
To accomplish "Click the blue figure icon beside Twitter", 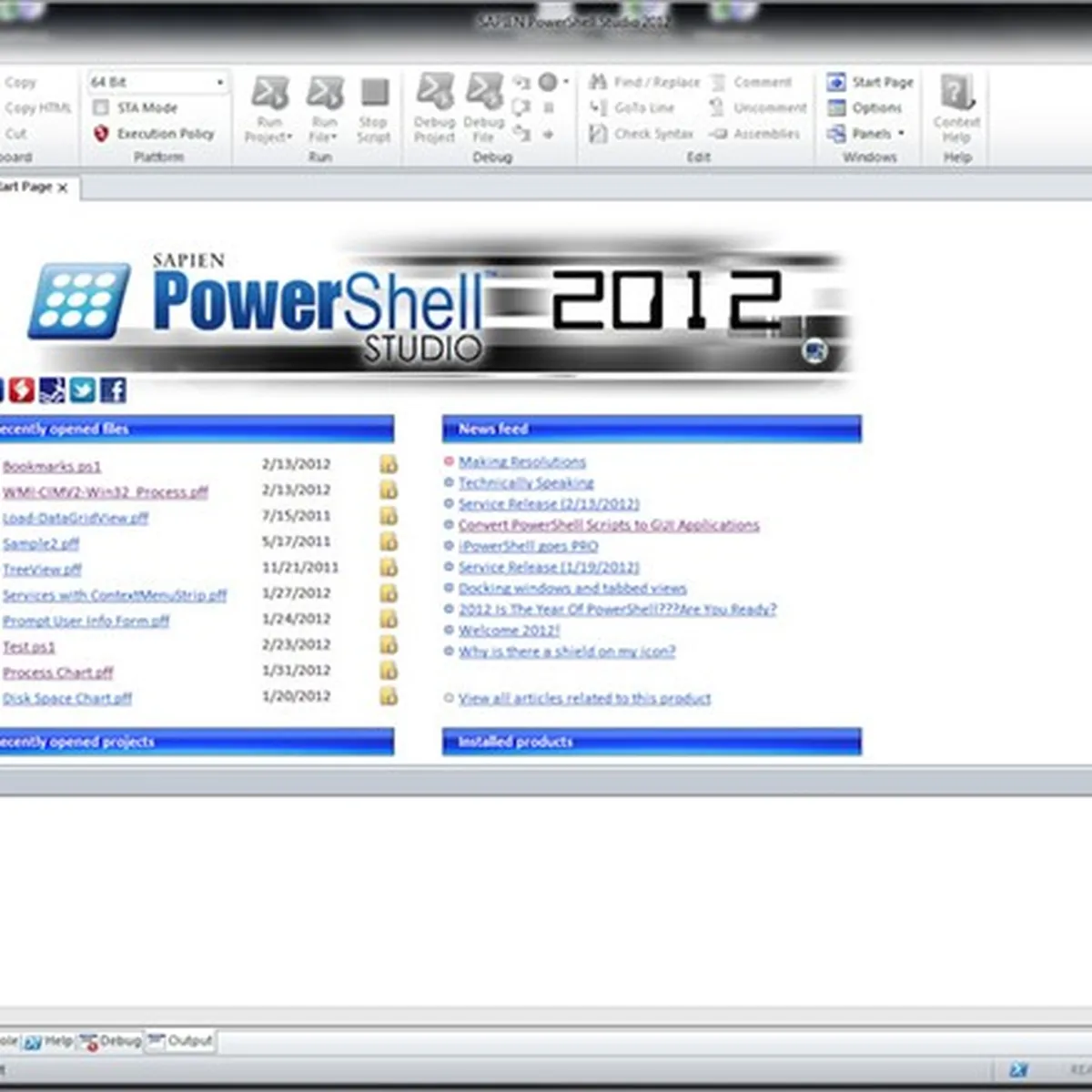I will [x=52, y=390].
